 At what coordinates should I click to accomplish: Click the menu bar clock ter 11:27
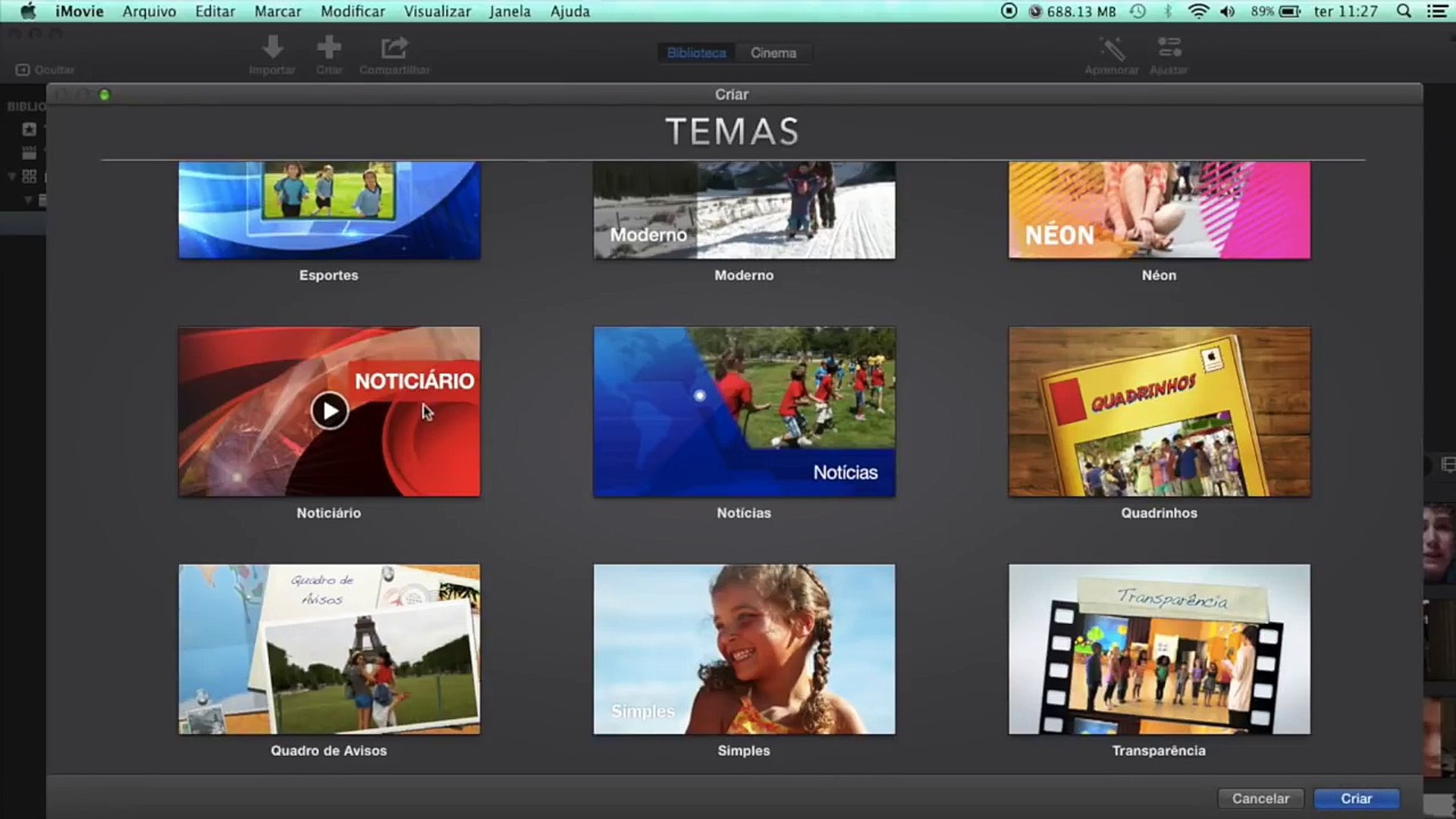(1345, 11)
